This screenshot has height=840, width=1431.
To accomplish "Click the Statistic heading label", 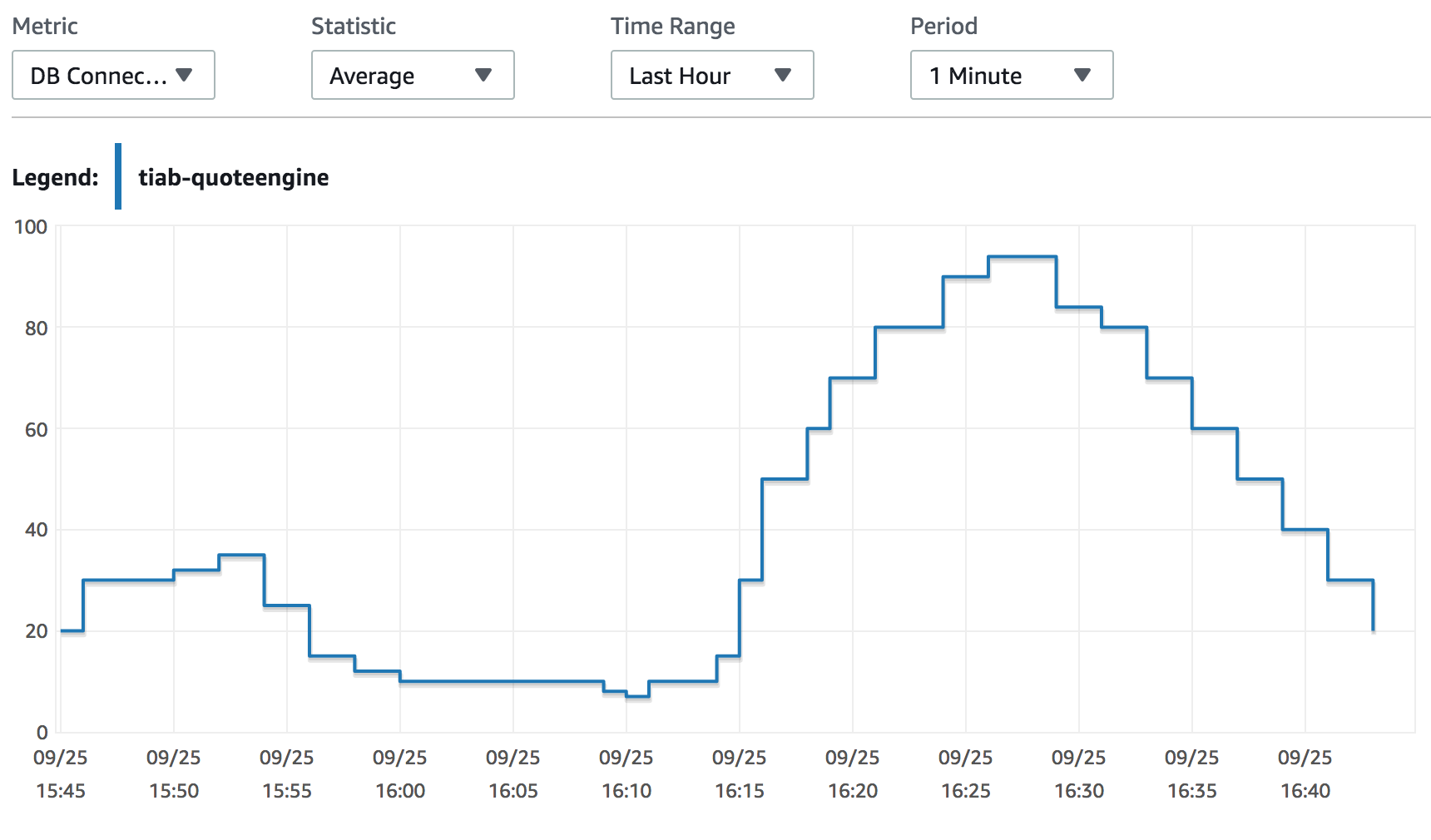I will coord(354,26).
